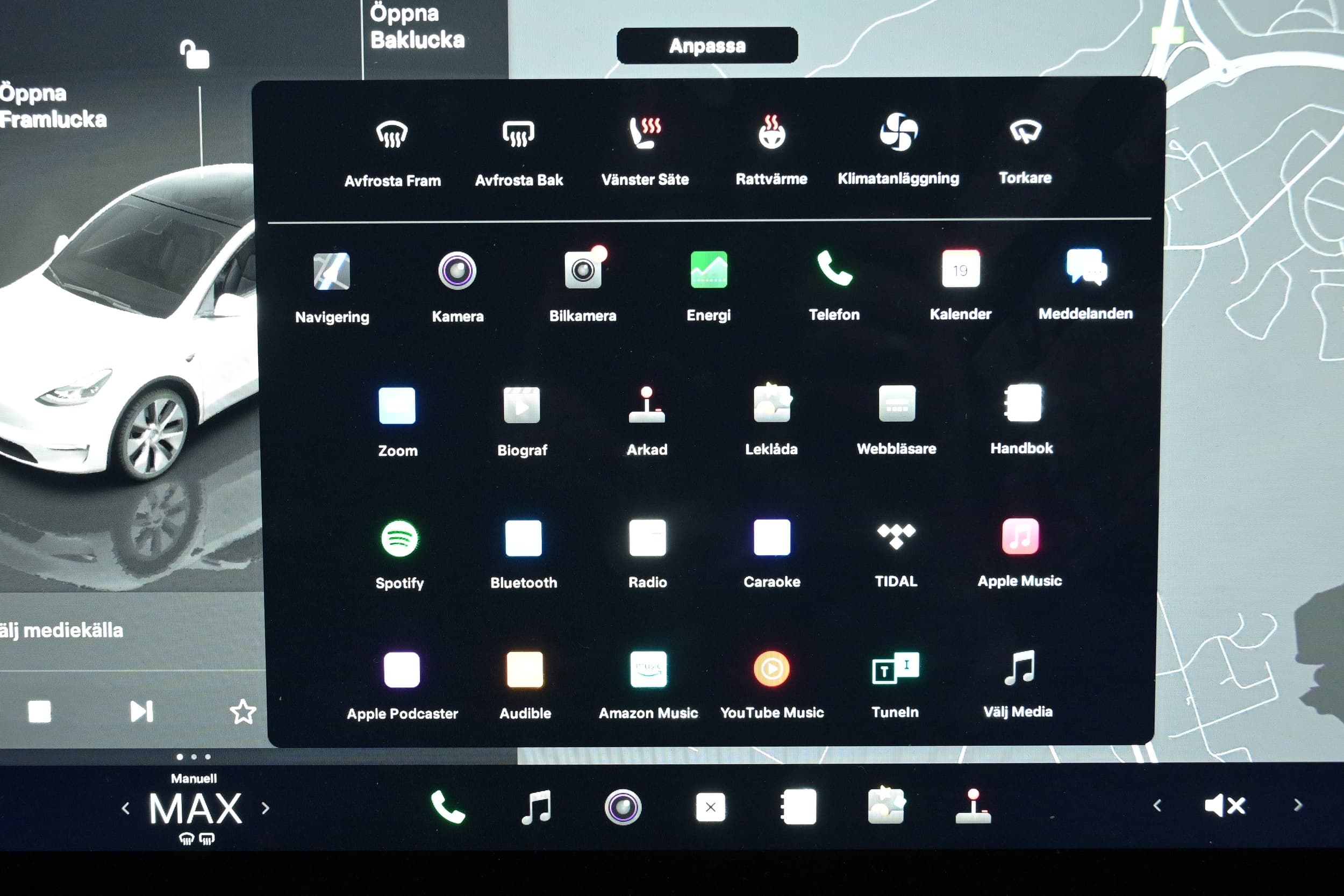This screenshot has height=896, width=1344.
Task: Toggle the car door lock icon
Action: (194, 54)
